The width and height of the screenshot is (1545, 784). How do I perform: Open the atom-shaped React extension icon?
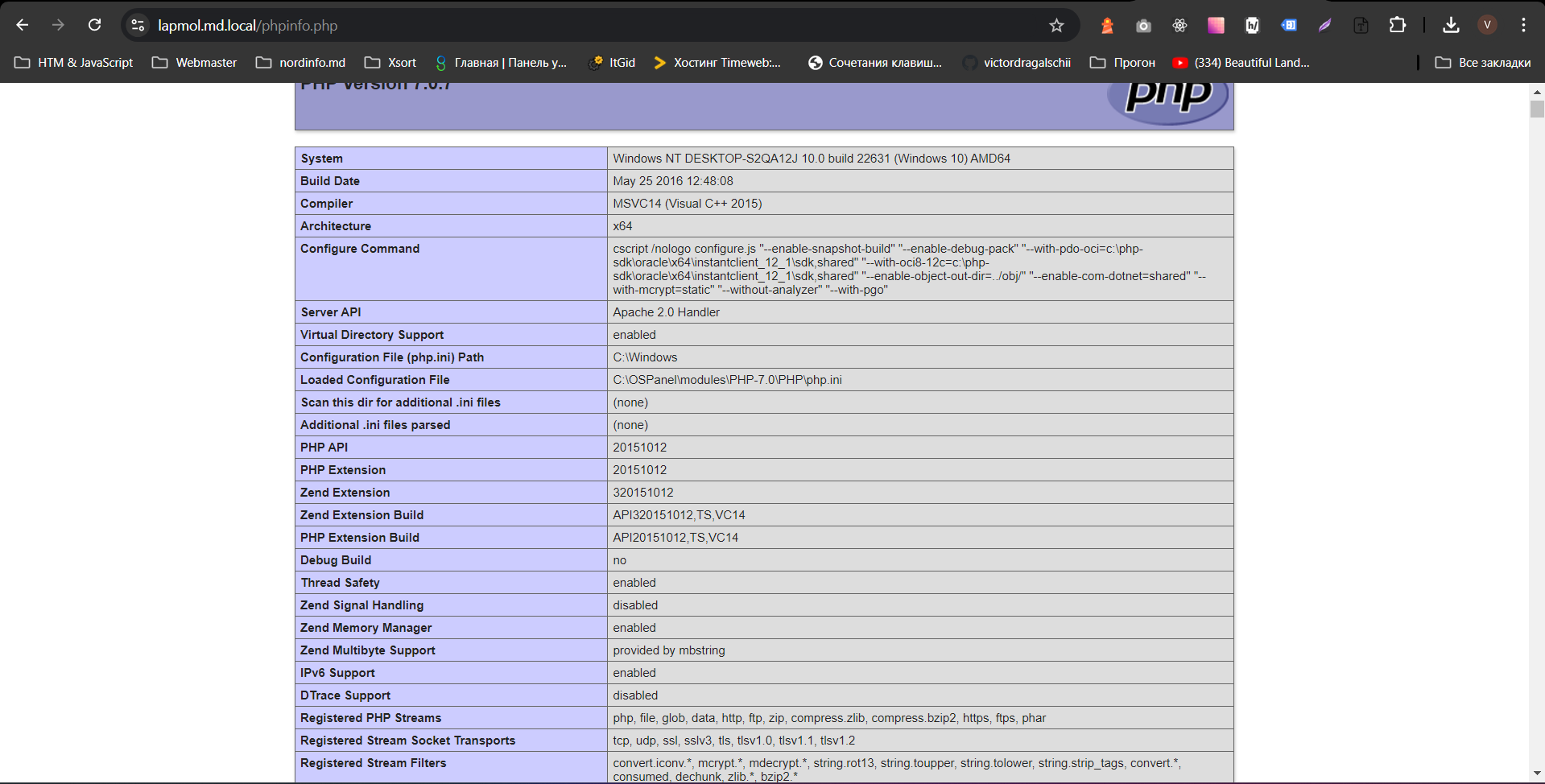click(1179, 25)
